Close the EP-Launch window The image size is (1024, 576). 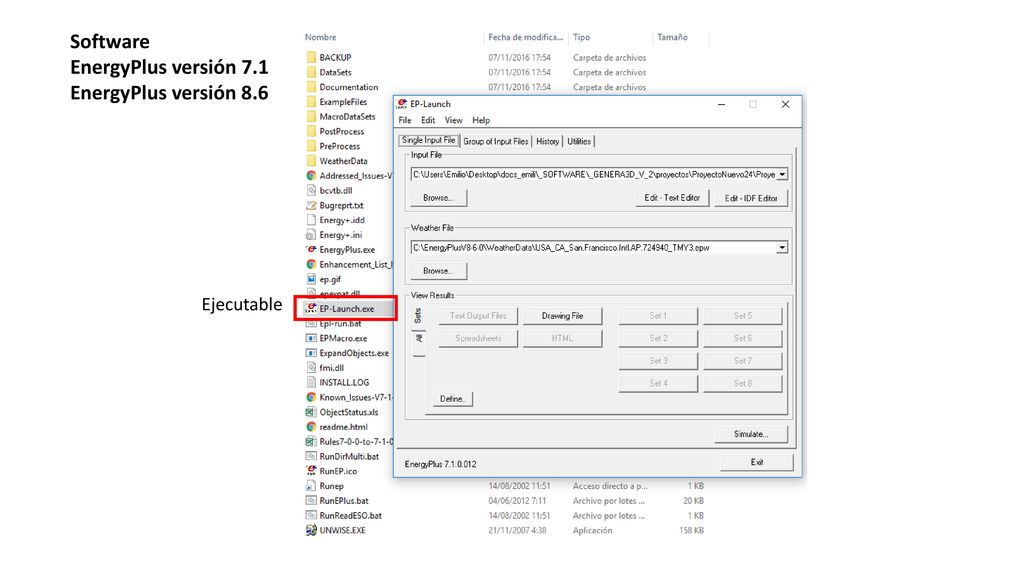(x=785, y=104)
